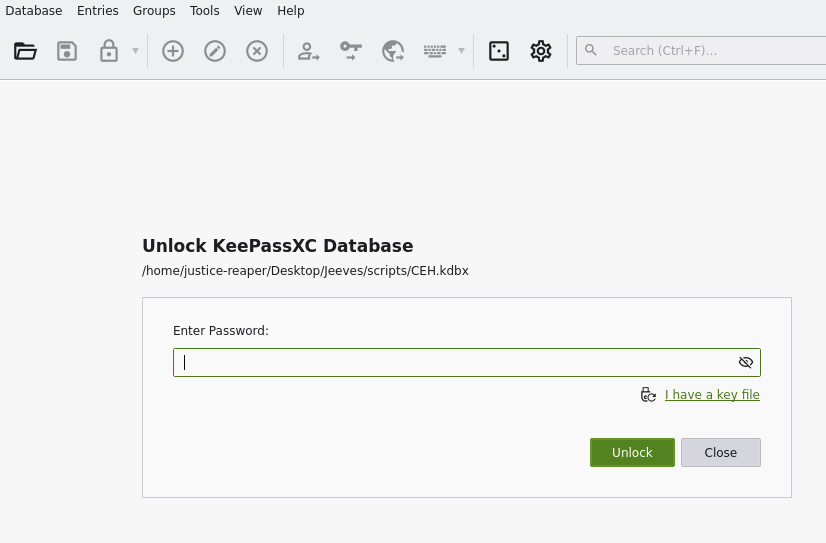Open database folder icon in toolbar
Image resolution: width=826 pixels, height=543 pixels.
pyautogui.click(x=25, y=51)
